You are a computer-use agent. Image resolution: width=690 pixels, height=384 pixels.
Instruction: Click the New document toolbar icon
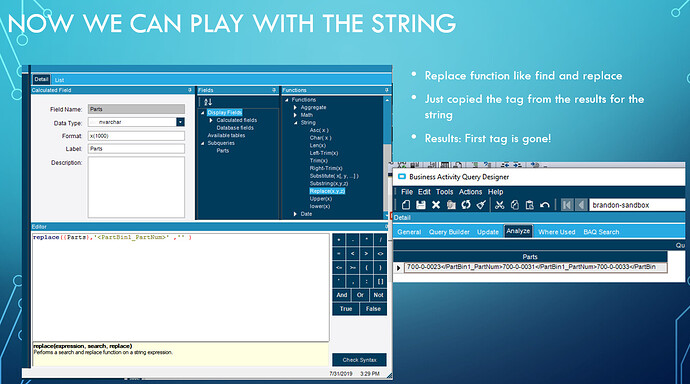point(406,205)
